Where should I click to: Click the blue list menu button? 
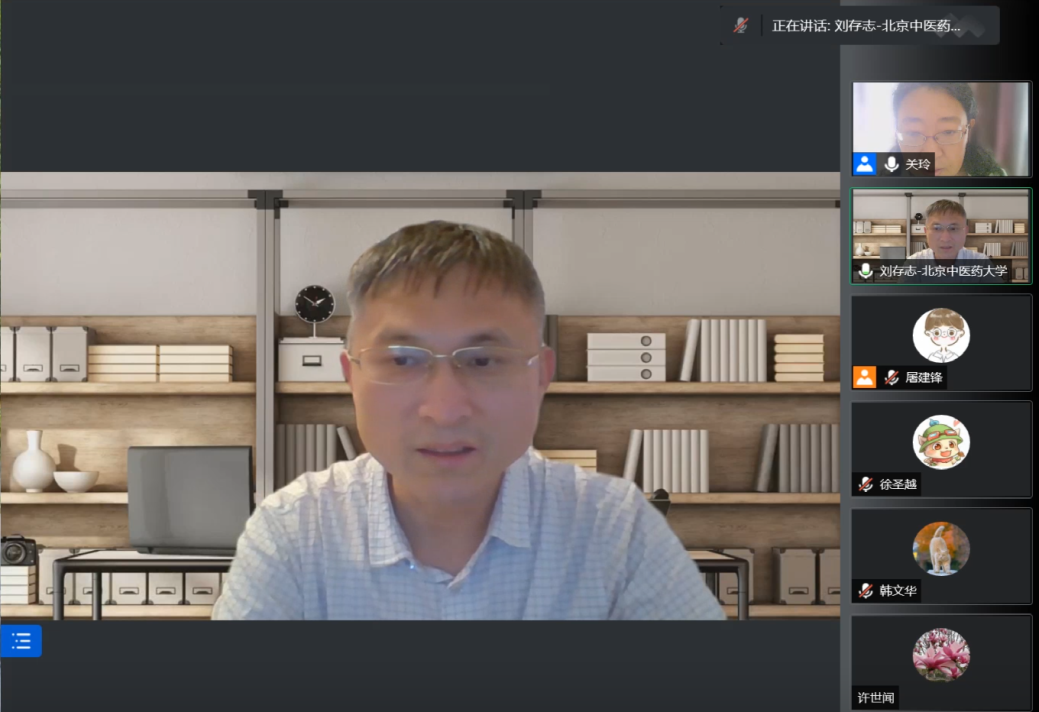(x=21, y=641)
